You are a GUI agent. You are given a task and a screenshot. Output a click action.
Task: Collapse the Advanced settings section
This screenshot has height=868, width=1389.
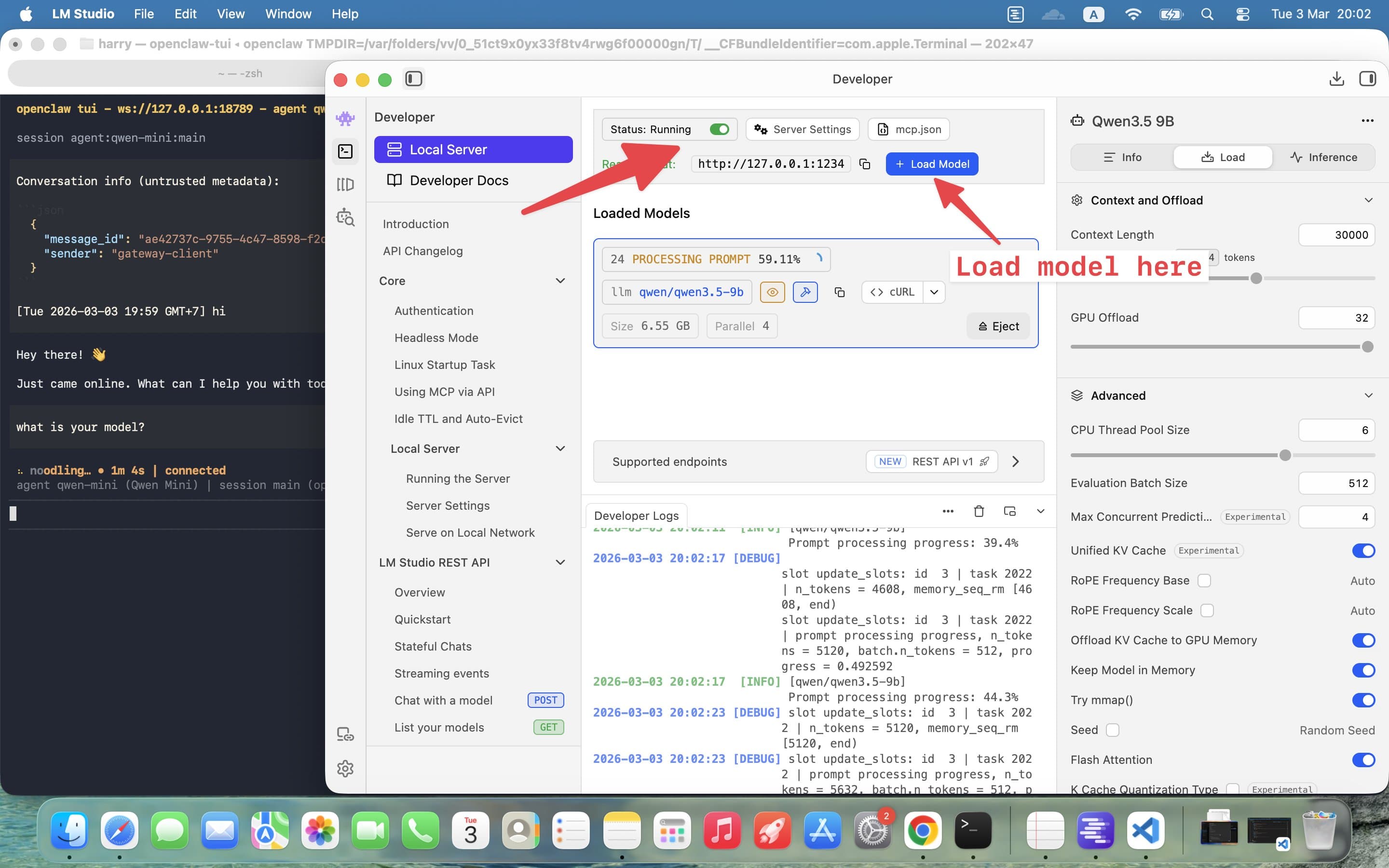coord(1369,395)
